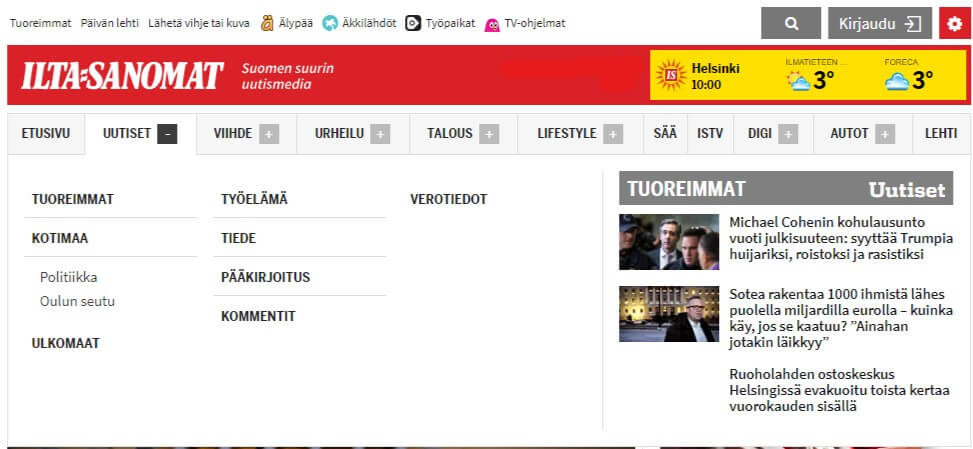
Task: Collapse the Uutiset menu with minus button
Action: click(x=168, y=133)
